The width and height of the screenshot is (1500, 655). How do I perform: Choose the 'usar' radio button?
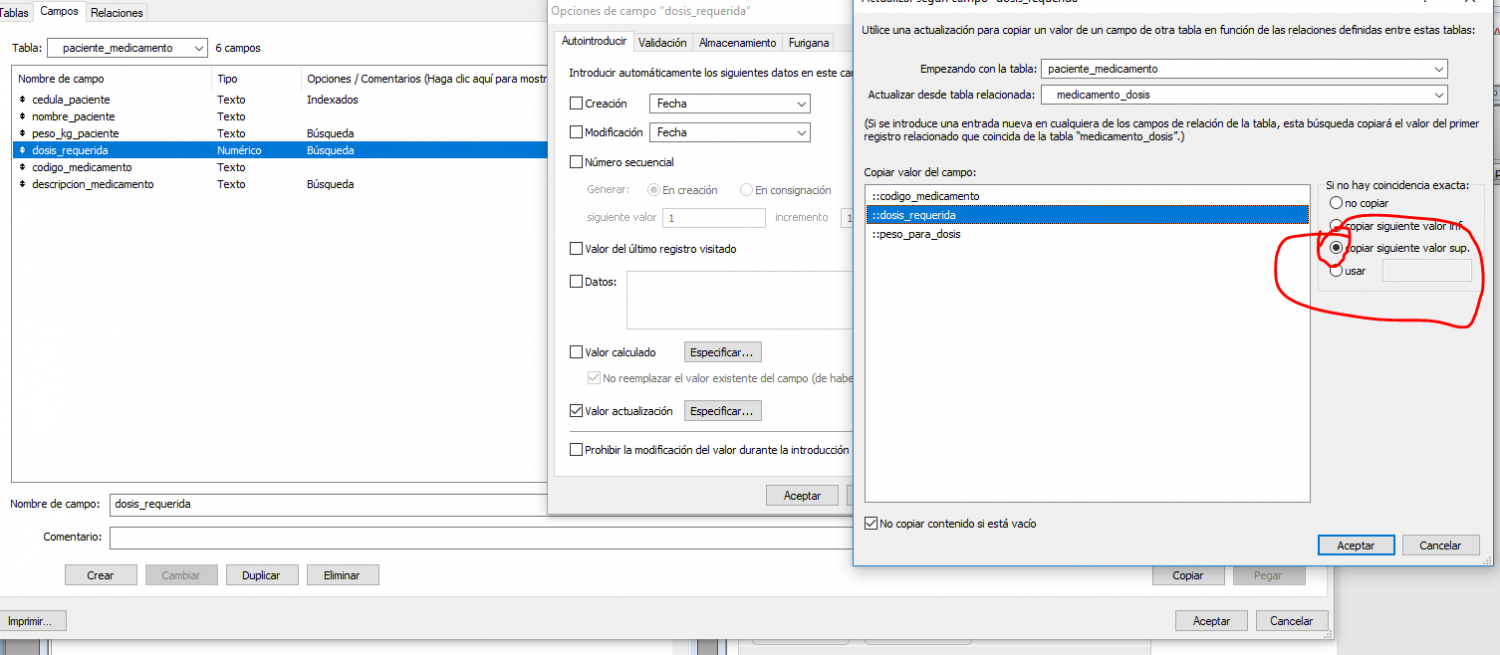[1335, 271]
